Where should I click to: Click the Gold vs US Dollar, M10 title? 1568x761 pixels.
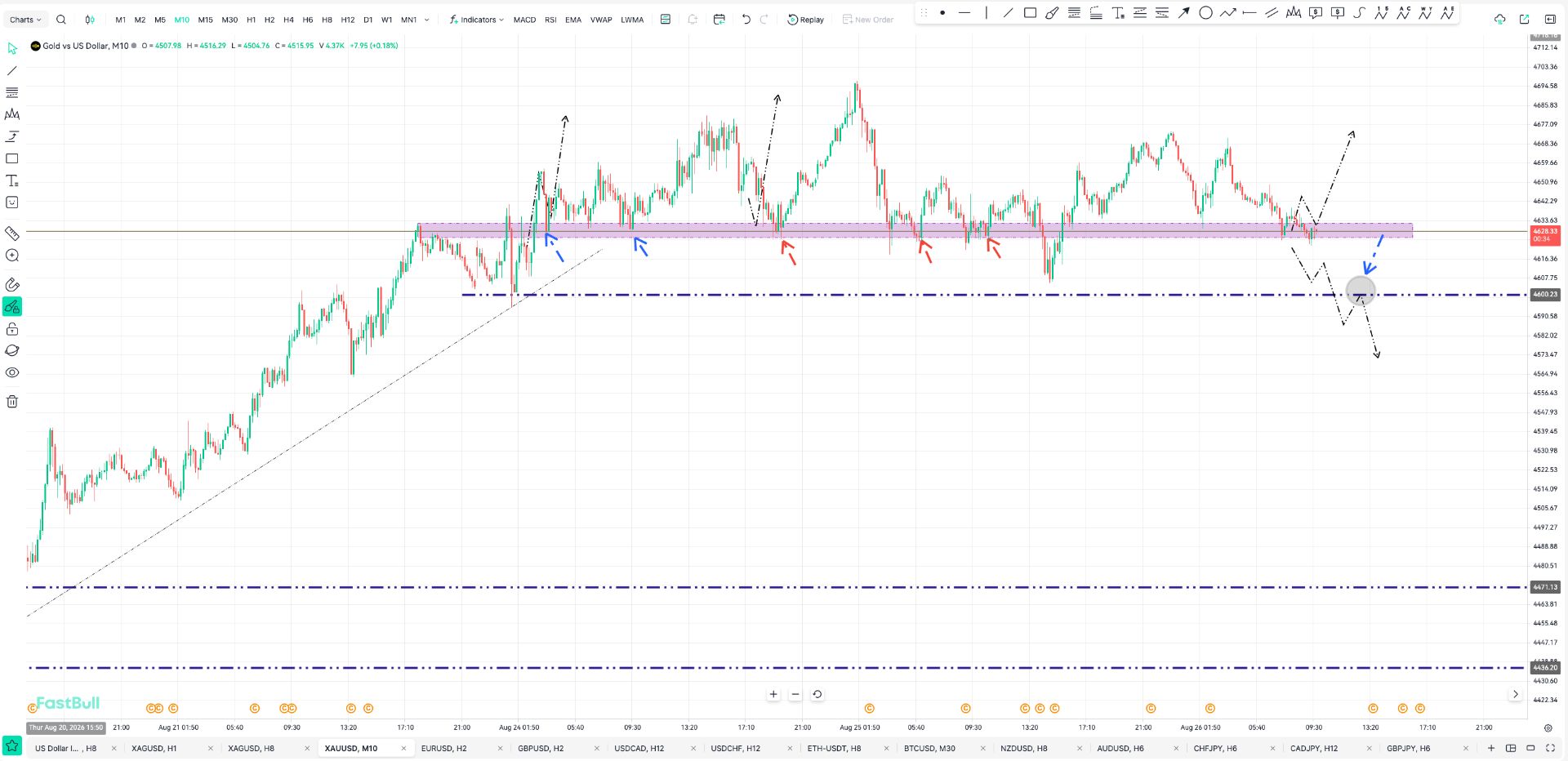(85, 46)
